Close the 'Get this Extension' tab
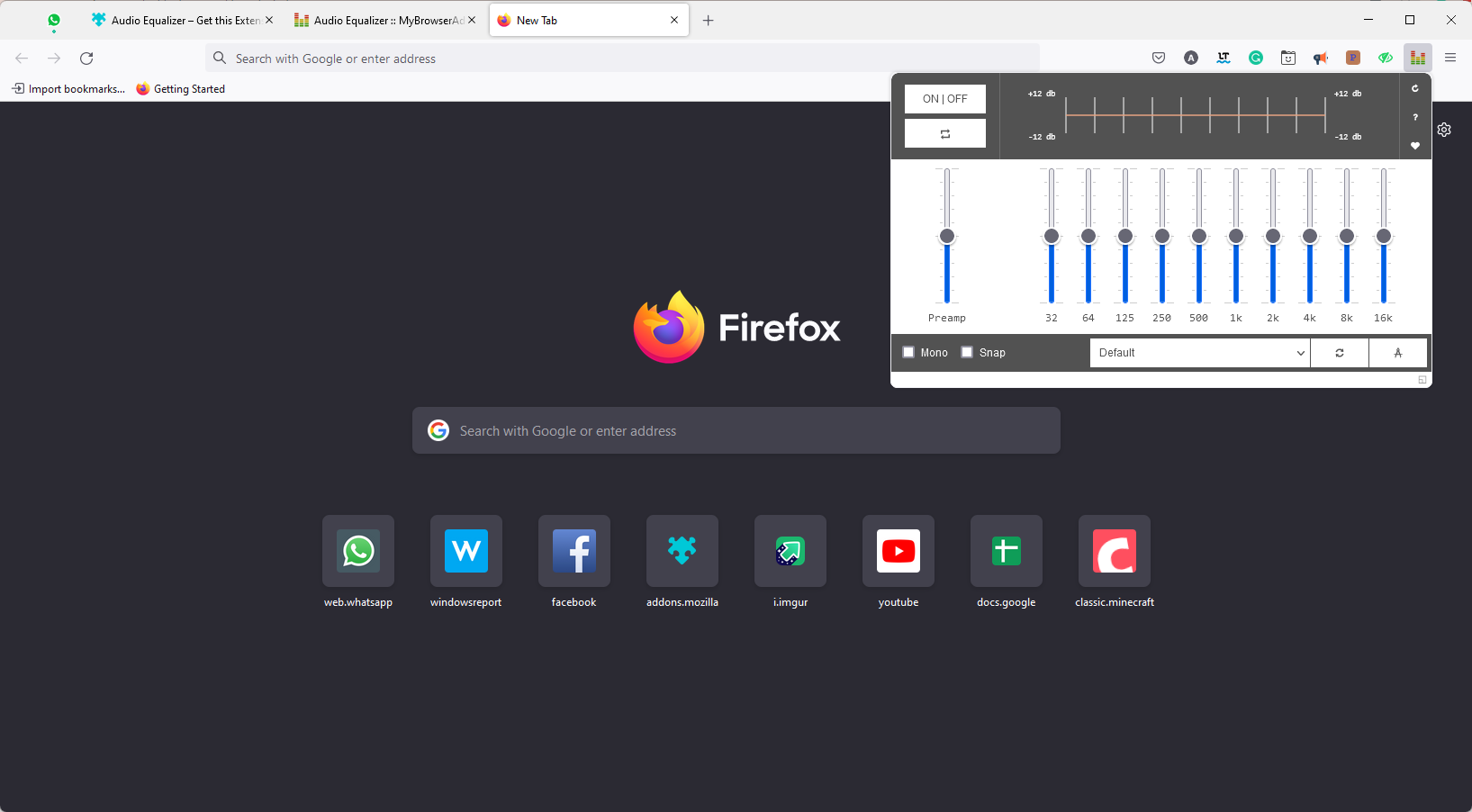Viewport: 1472px width, 812px height. point(269,20)
